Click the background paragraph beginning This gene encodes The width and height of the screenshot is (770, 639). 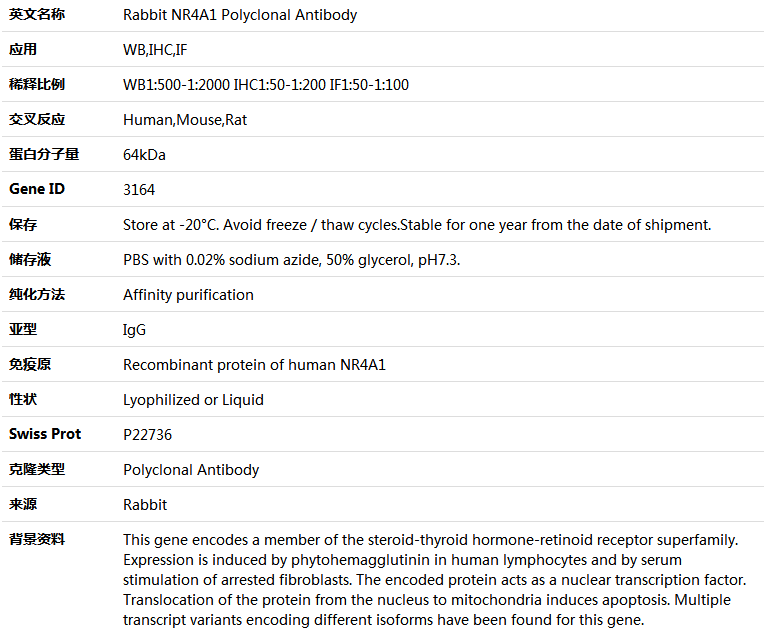pos(433,580)
